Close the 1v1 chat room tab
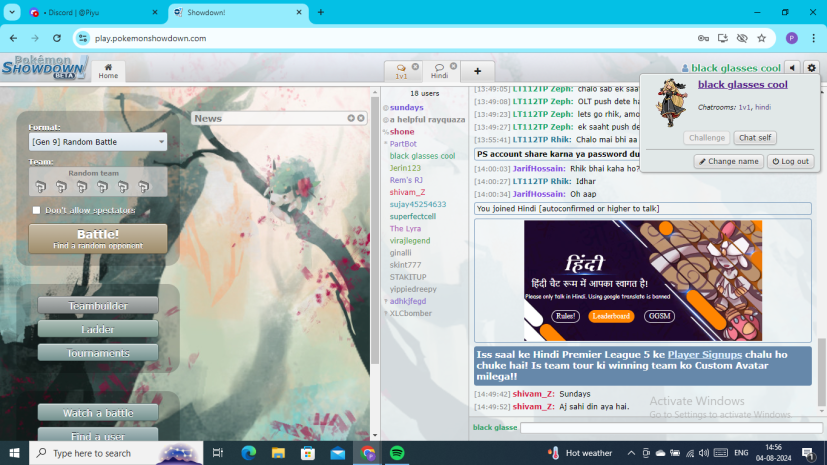This screenshot has height=465, width=827. pyautogui.click(x=415, y=67)
